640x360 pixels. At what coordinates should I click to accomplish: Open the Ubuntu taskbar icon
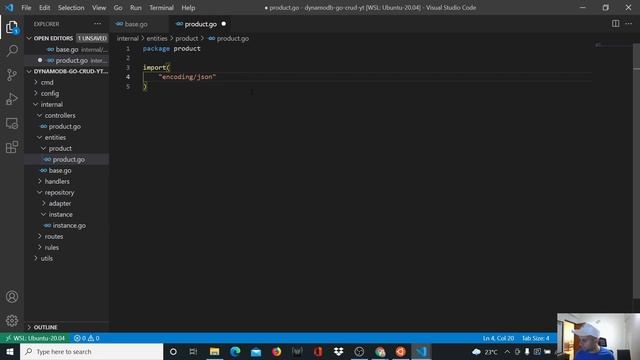coord(400,351)
